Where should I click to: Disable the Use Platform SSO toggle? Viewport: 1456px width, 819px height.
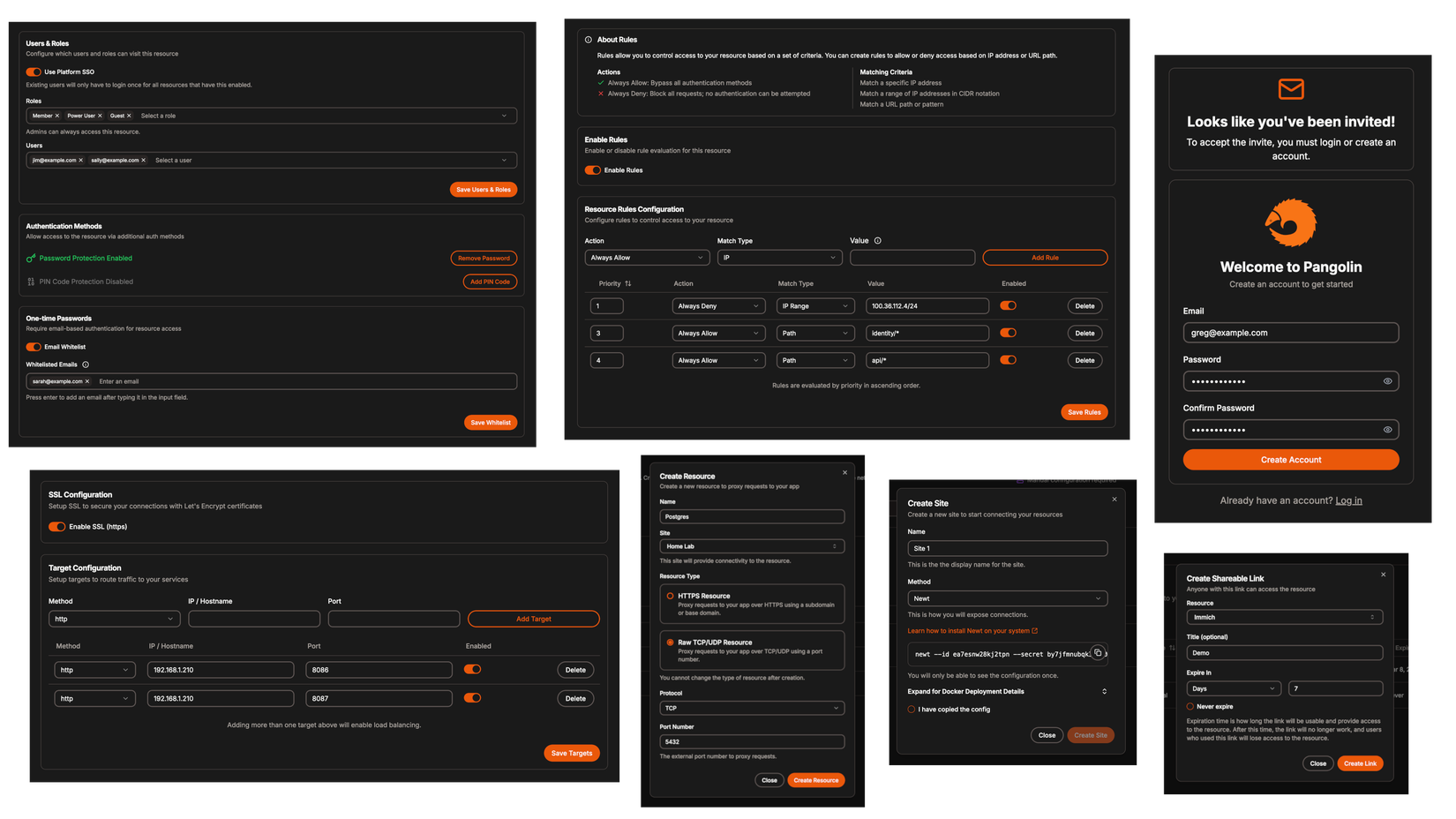(34, 72)
